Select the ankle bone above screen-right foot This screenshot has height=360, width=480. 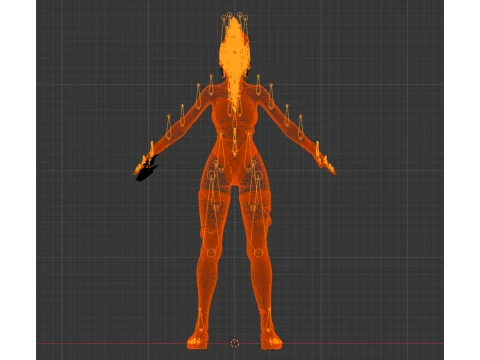(269, 320)
